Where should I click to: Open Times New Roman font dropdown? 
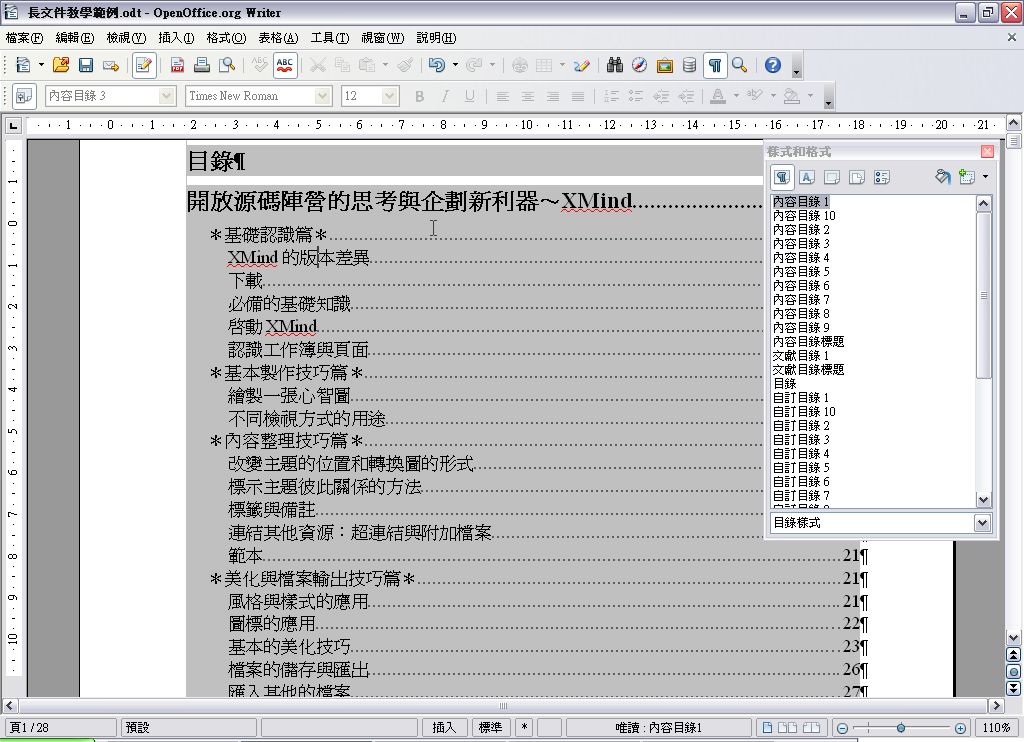click(x=323, y=96)
